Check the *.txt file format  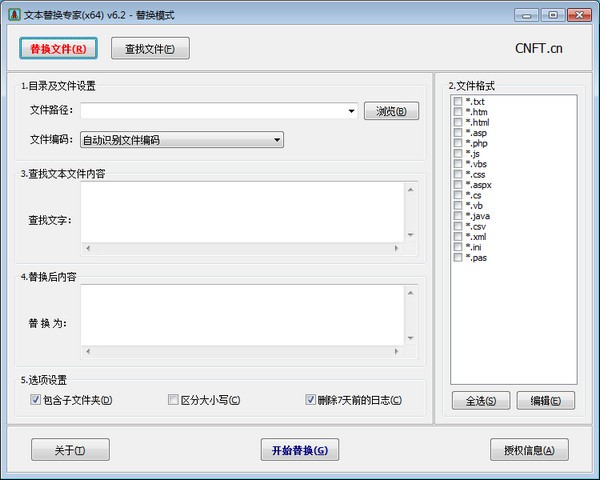[x=458, y=102]
